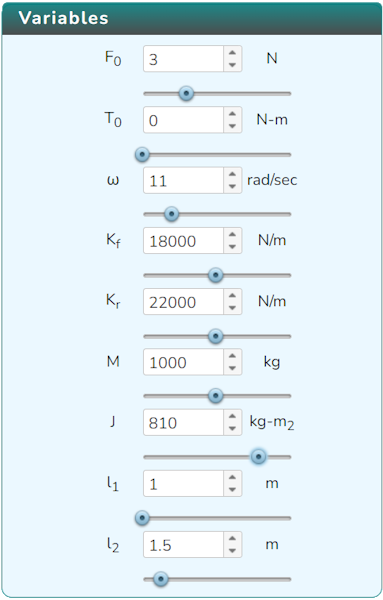383x600 pixels.
Task: Select the Kf input field showing 18000
Action: pos(184,241)
